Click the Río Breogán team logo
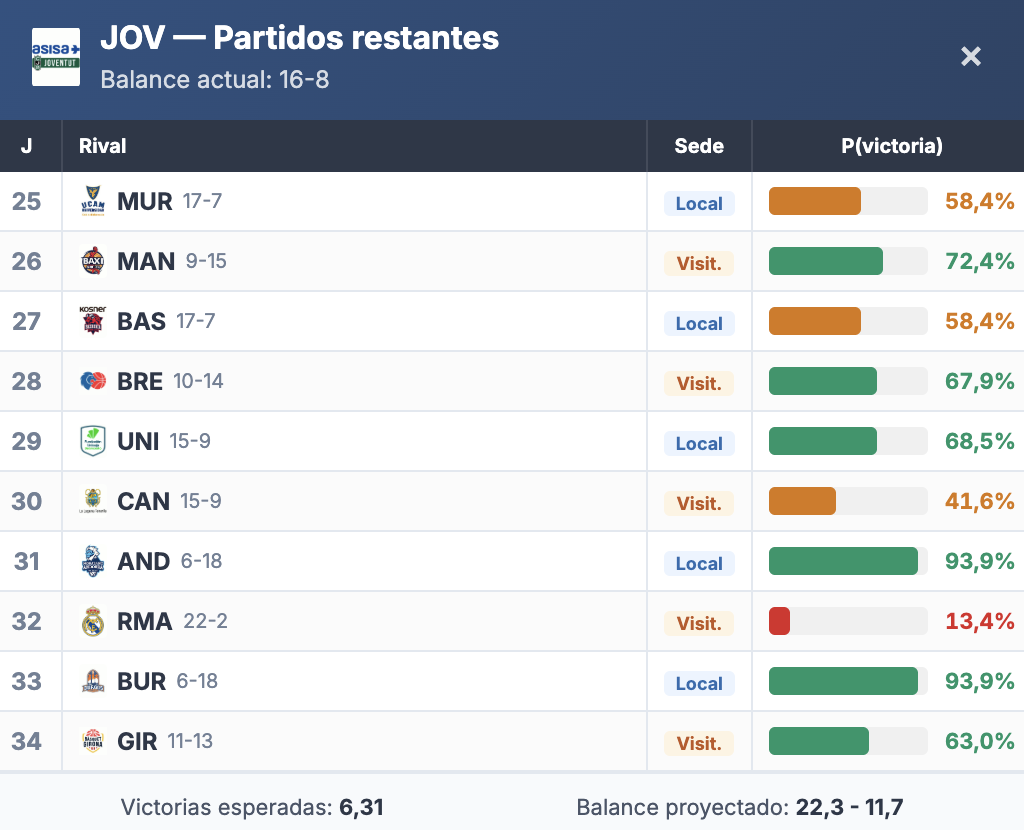 click(x=93, y=381)
